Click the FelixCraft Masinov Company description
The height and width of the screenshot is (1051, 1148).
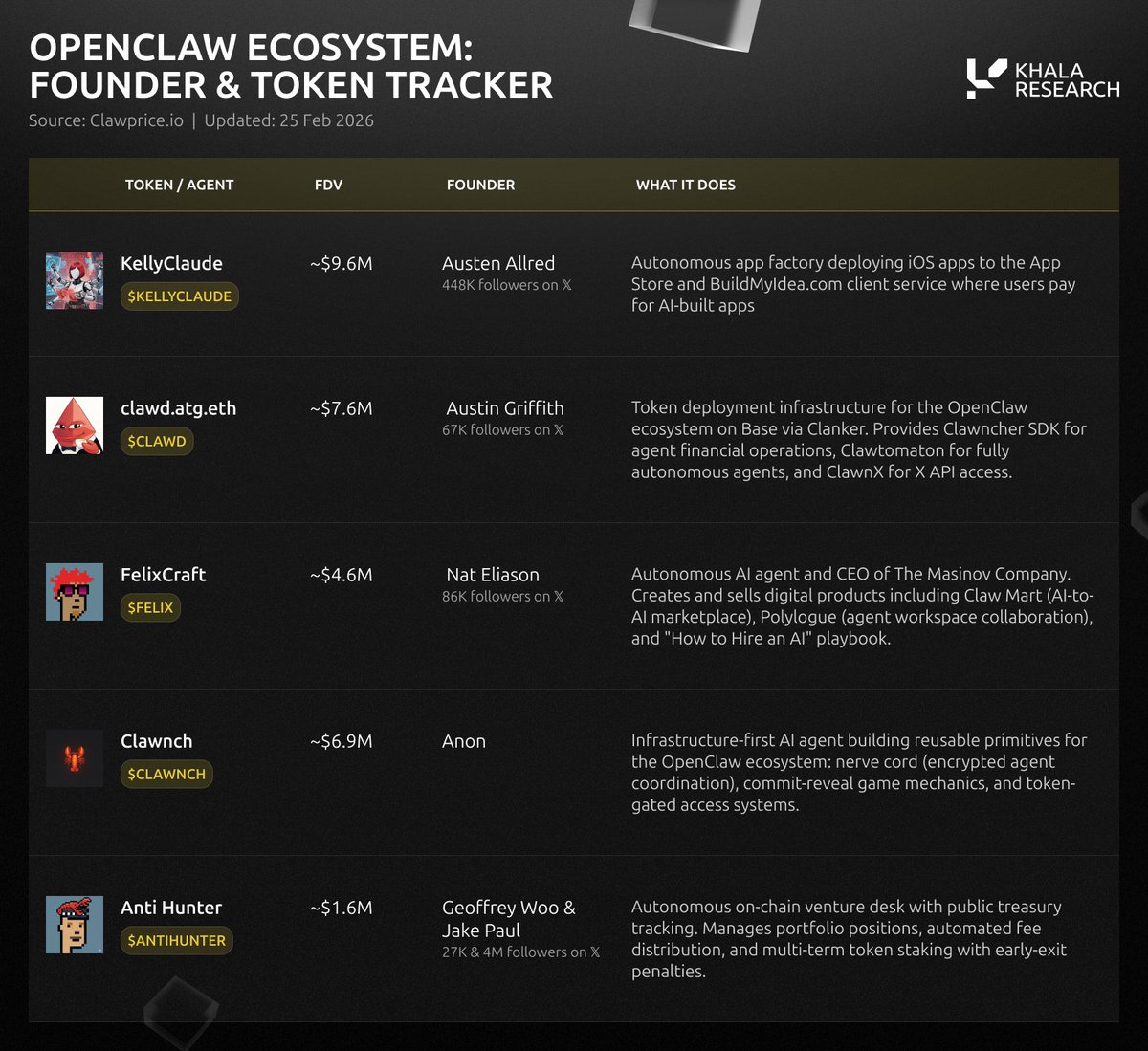point(863,606)
